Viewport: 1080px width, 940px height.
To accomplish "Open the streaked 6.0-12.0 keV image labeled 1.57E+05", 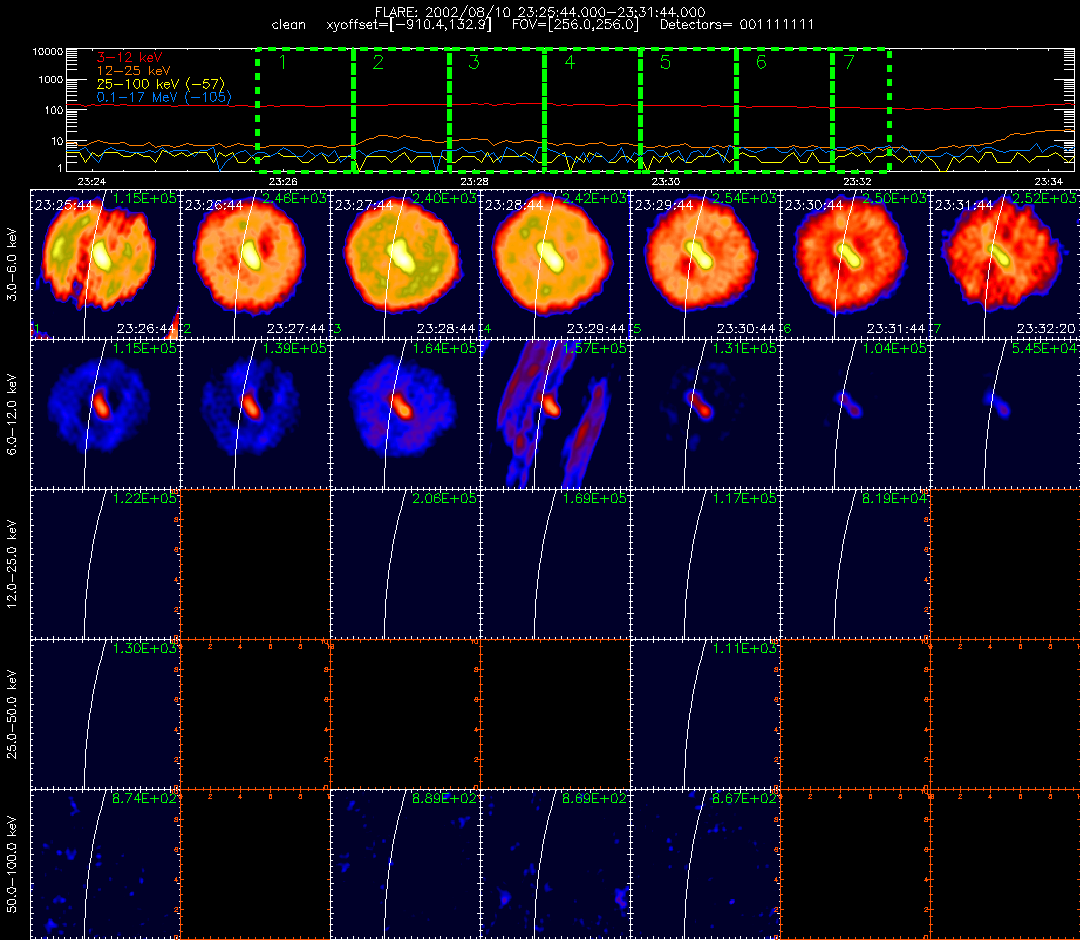I will (x=556, y=415).
